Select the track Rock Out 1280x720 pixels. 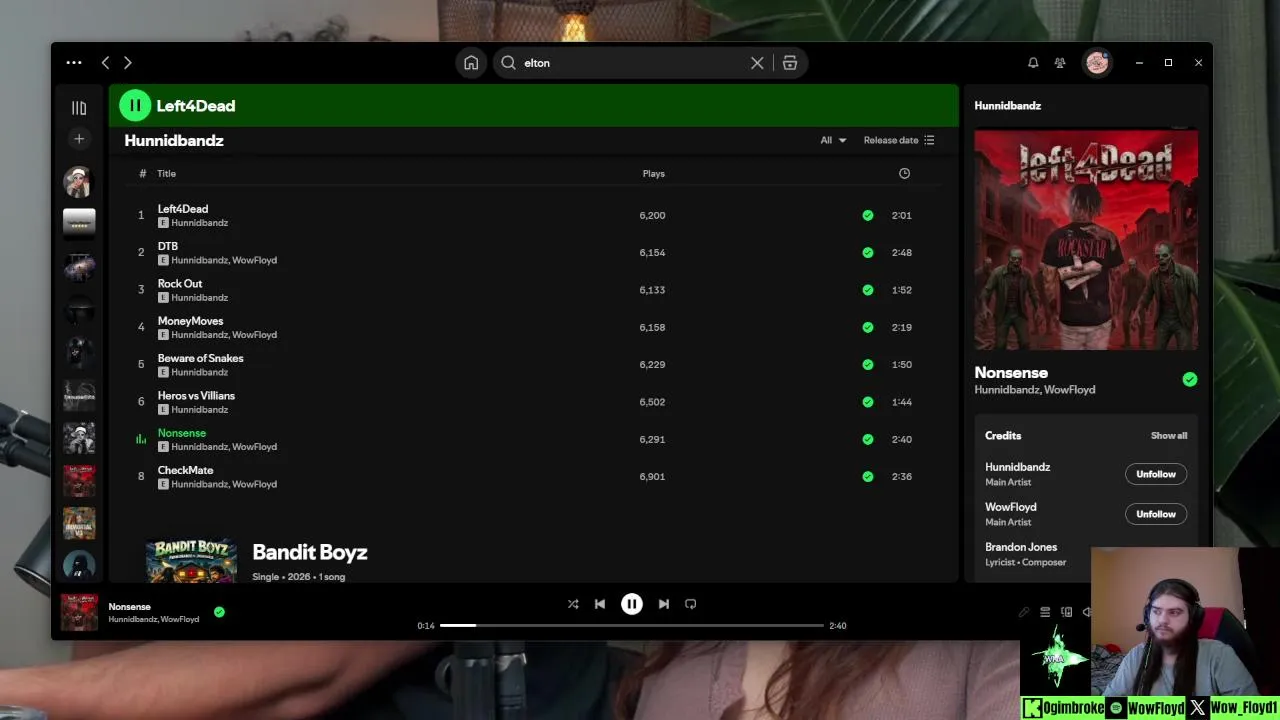180,284
